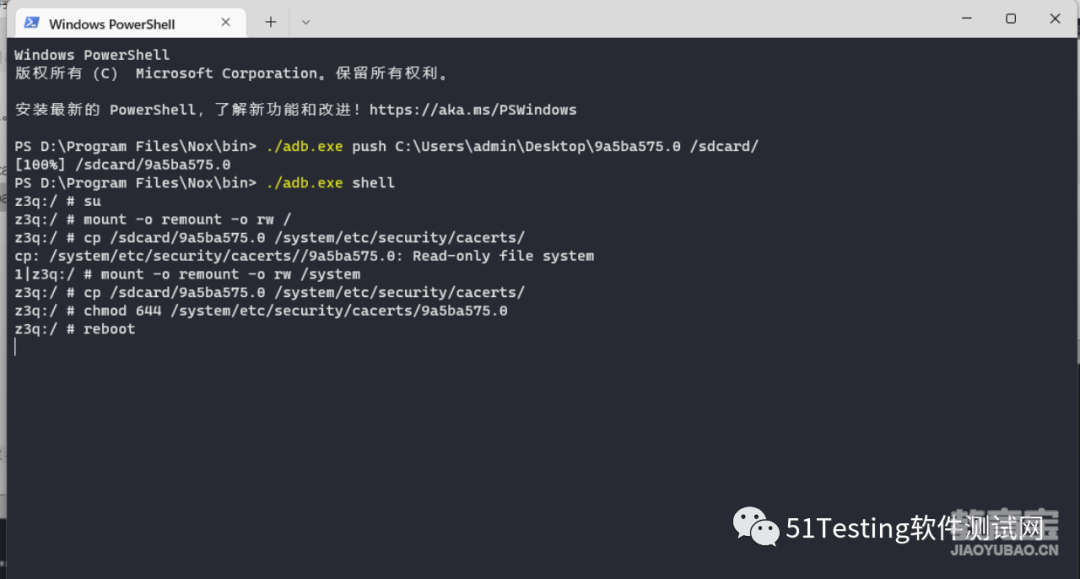1080x579 pixels.
Task: Click the Read-only file system error line
Action: click(x=304, y=256)
